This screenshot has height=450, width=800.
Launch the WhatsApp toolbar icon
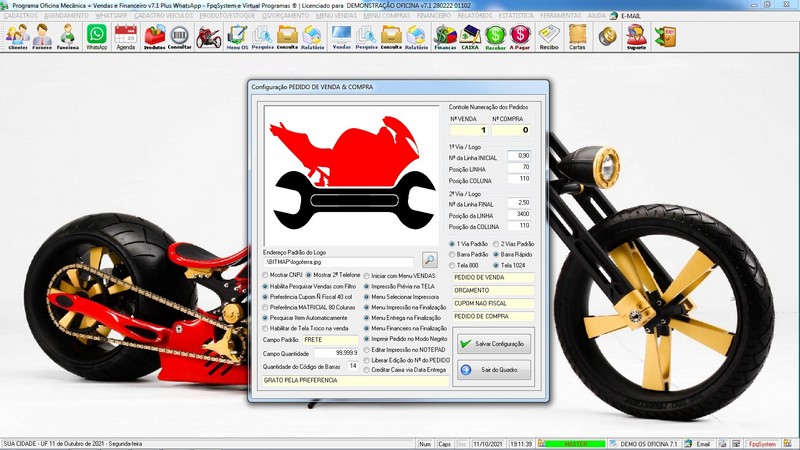[96, 37]
